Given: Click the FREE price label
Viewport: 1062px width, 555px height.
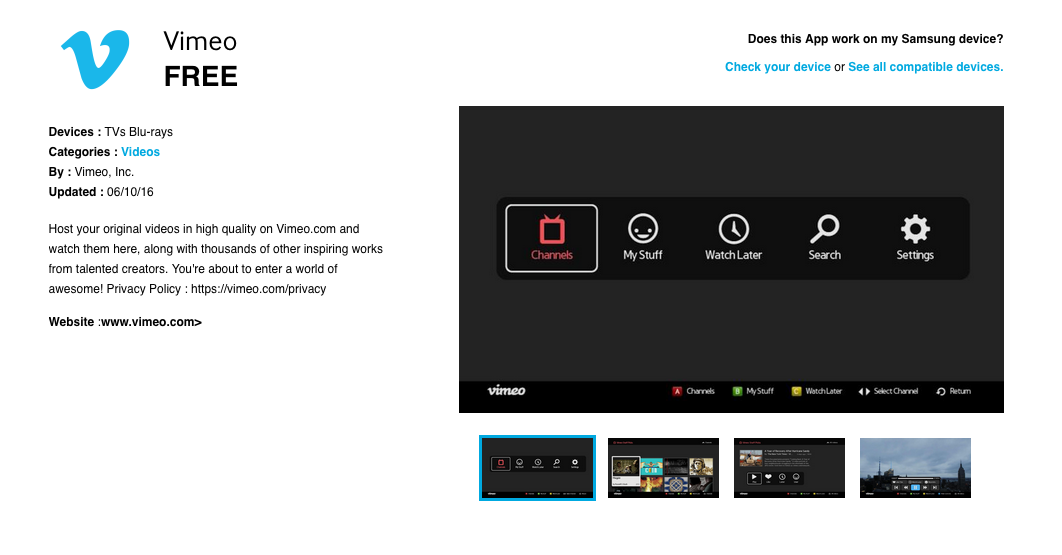Looking at the screenshot, I should coord(200,77).
